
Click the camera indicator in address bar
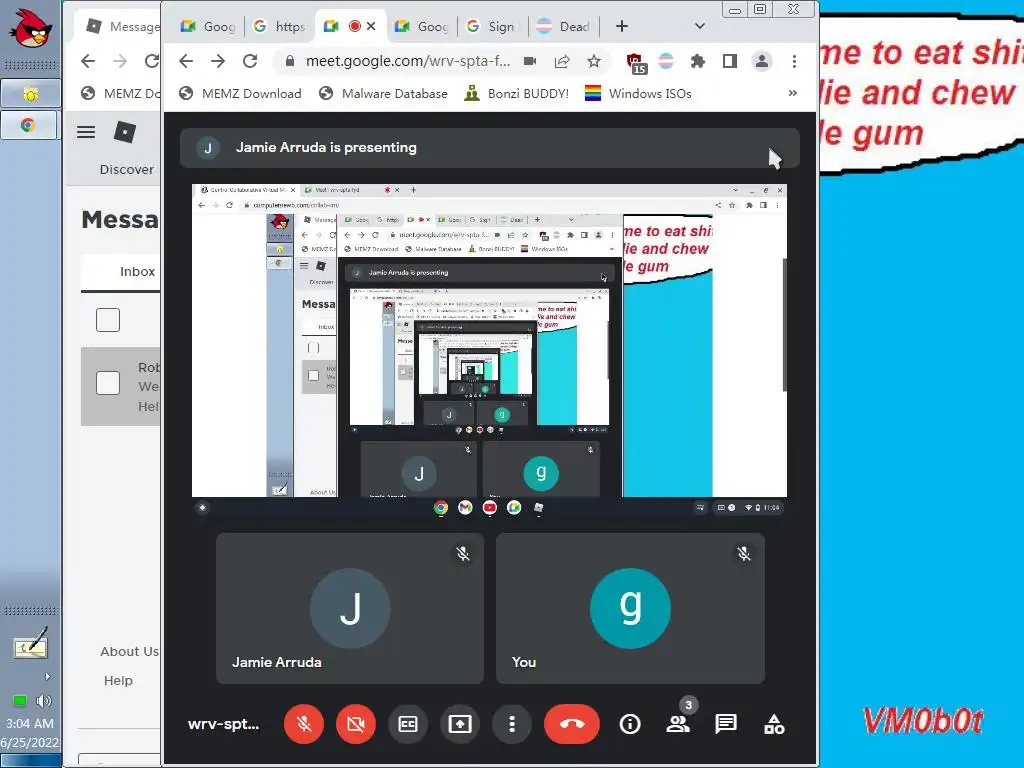point(530,61)
